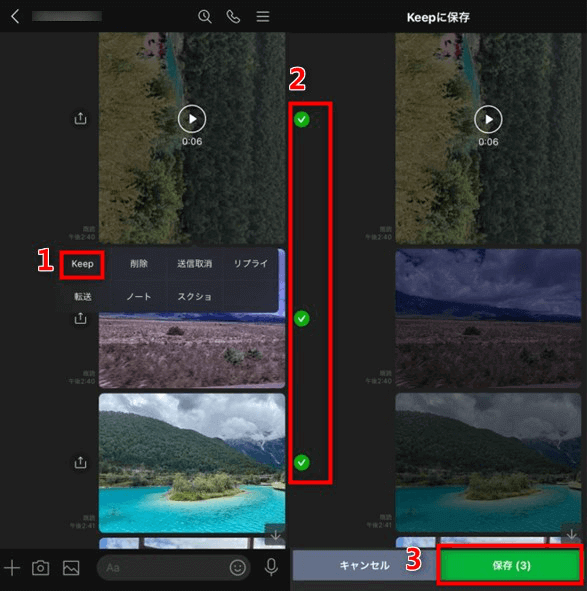Tap the green 保存 (3) button

point(510,565)
